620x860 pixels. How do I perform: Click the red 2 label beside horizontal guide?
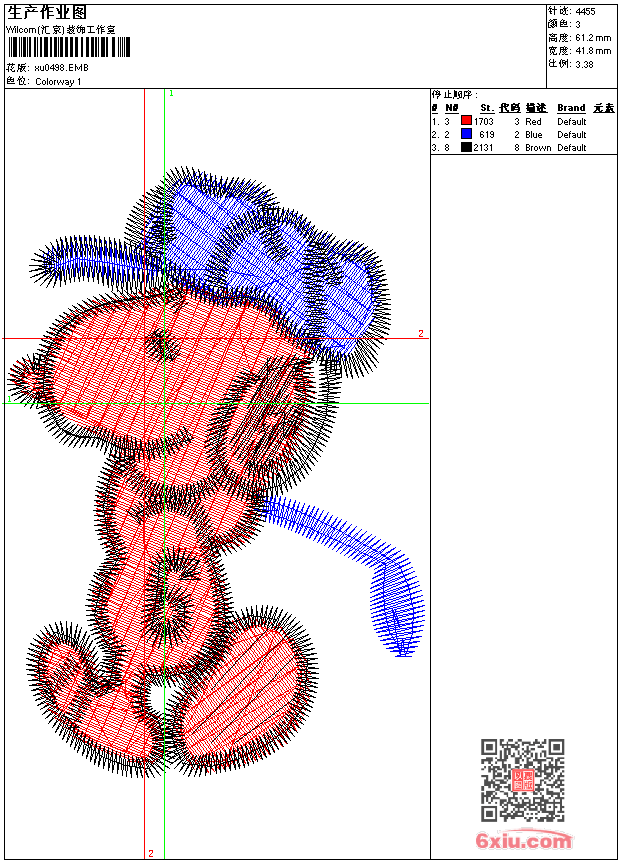[x=421, y=333]
